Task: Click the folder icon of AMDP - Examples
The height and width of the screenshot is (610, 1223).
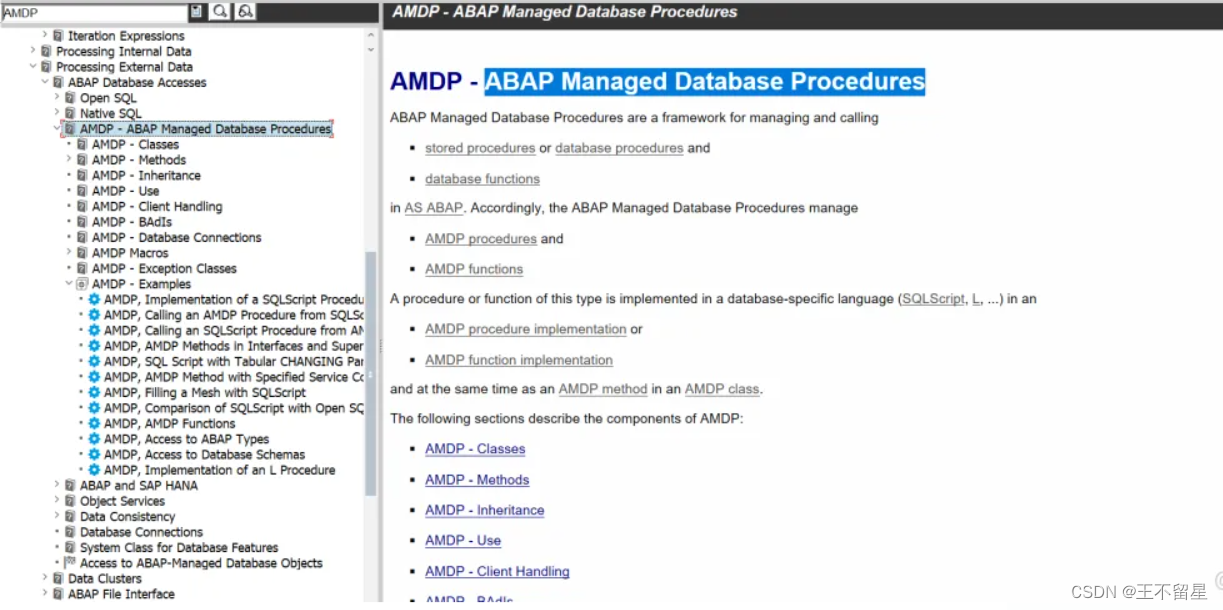Action: tap(82, 284)
